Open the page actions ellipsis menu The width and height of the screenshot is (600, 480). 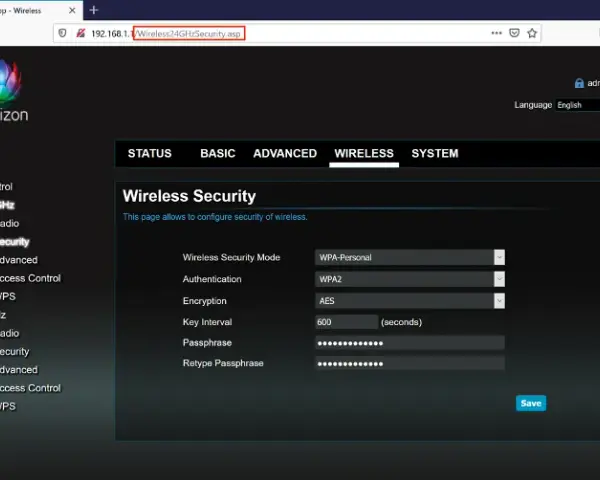496,33
